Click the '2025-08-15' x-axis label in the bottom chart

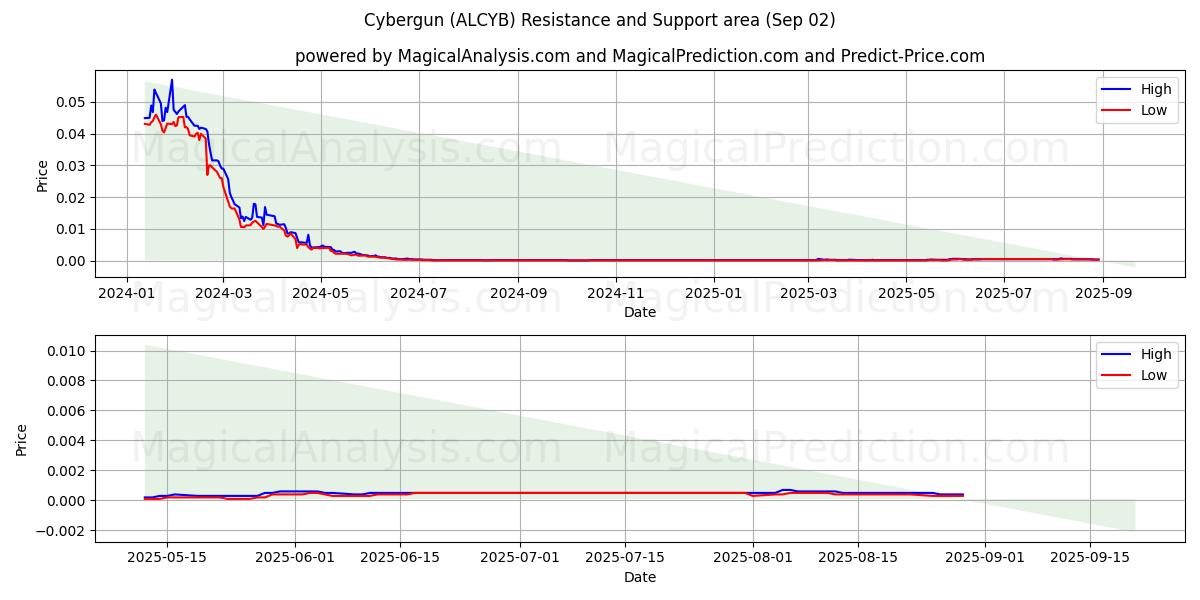click(x=857, y=558)
